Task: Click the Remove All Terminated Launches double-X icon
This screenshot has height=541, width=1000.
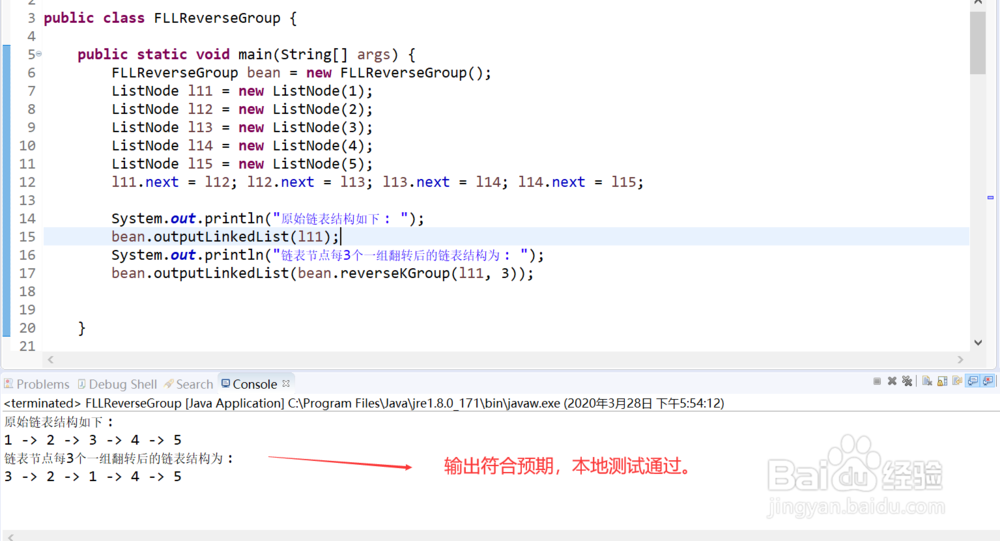Action: point(907,381)
